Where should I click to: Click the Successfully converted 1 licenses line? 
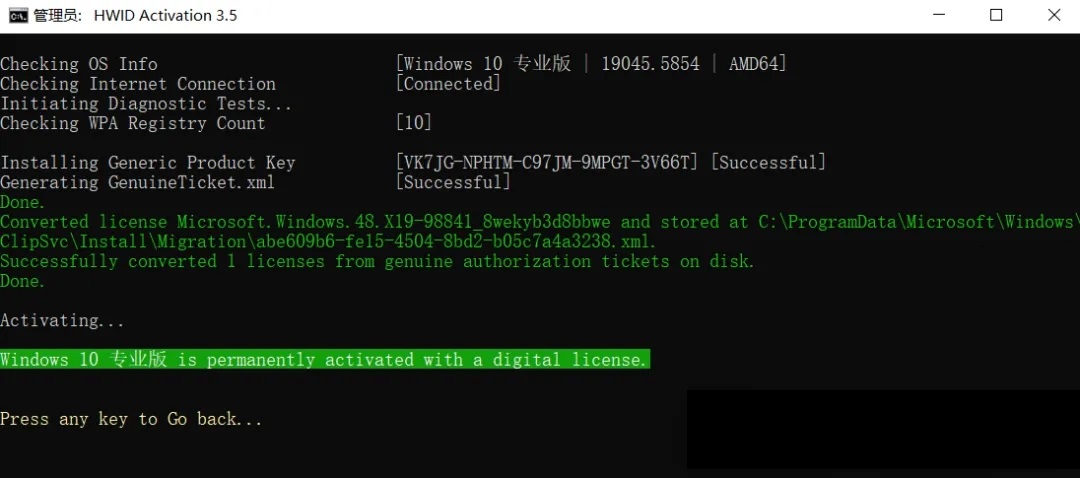pos(377,261)
